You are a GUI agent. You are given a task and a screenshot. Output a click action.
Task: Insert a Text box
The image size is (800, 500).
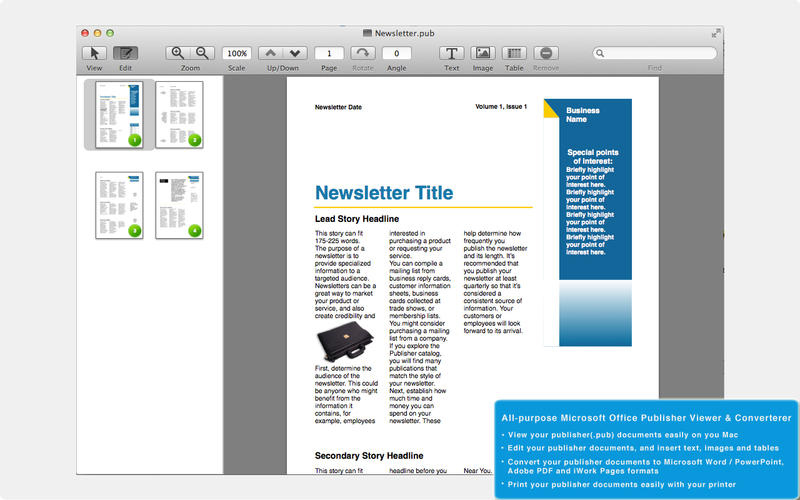pyautogui.click(x=452, y=53)
